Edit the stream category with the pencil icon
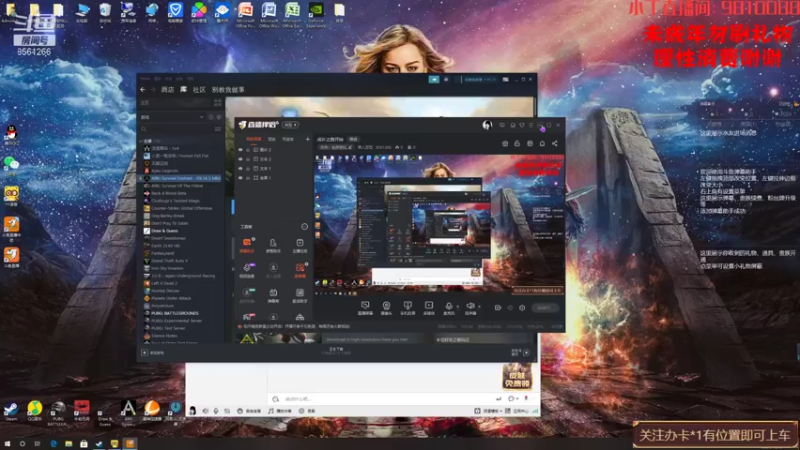 350,147
